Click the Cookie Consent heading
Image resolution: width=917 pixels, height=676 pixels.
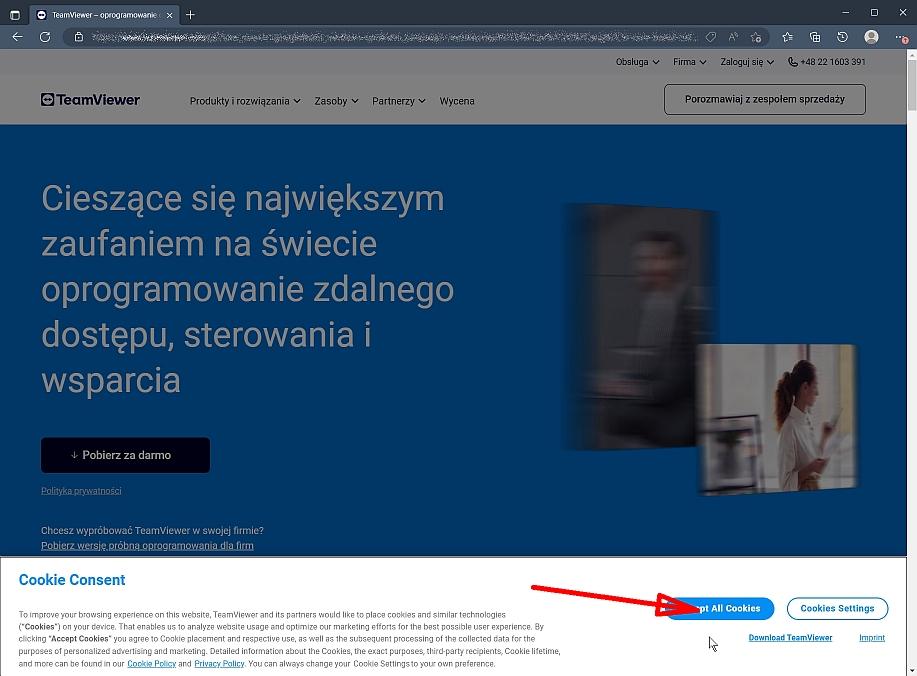click(x=72, y=580)
